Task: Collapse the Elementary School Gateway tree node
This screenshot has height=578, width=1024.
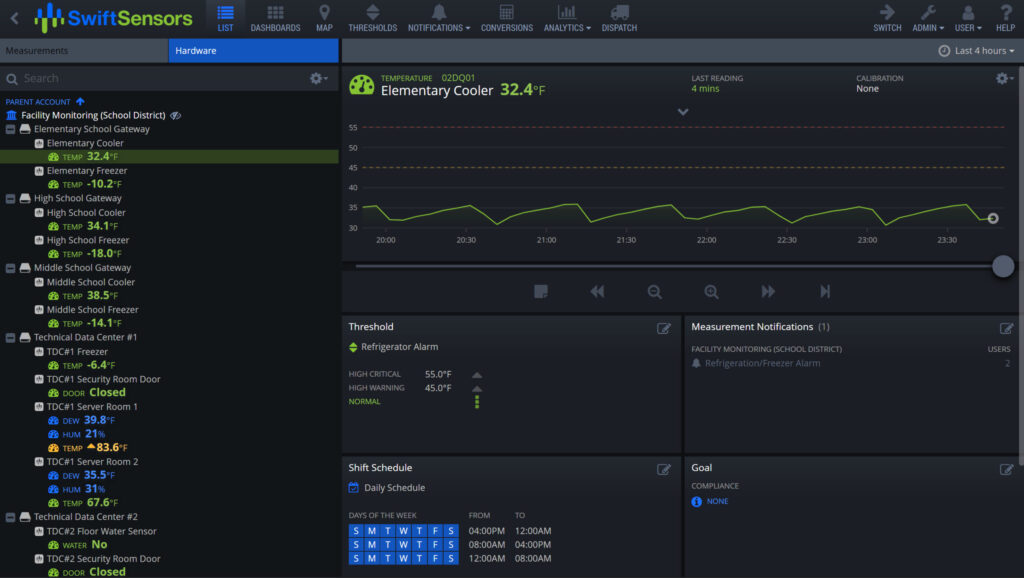Action: [x=10, y=129]
